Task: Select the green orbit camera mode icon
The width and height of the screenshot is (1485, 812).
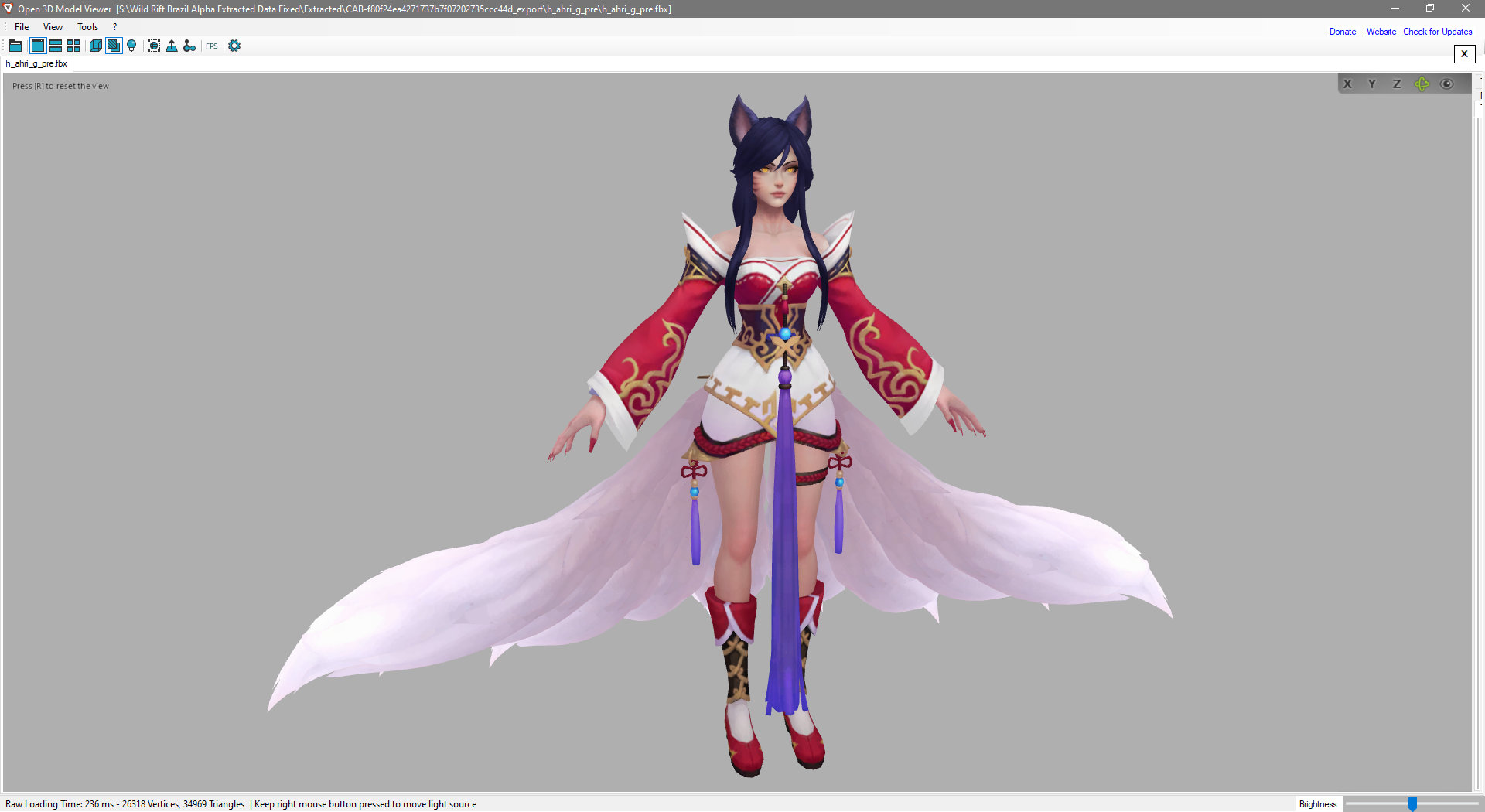Action: tap(1422, 84)
